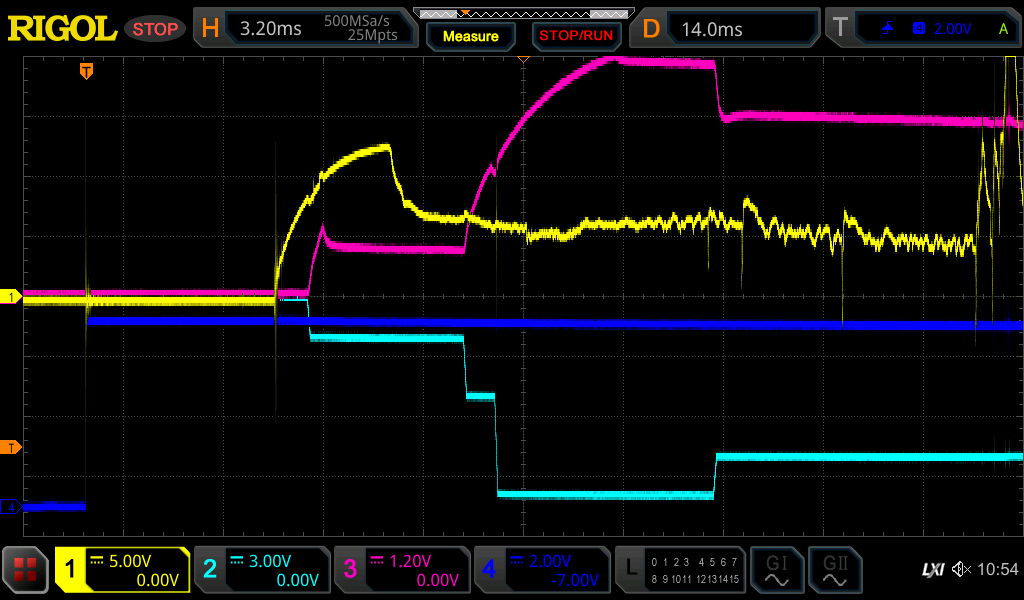The image size is (1024, 600).
Task: Open the GI signal generator icon
Action: click(776, 570)
